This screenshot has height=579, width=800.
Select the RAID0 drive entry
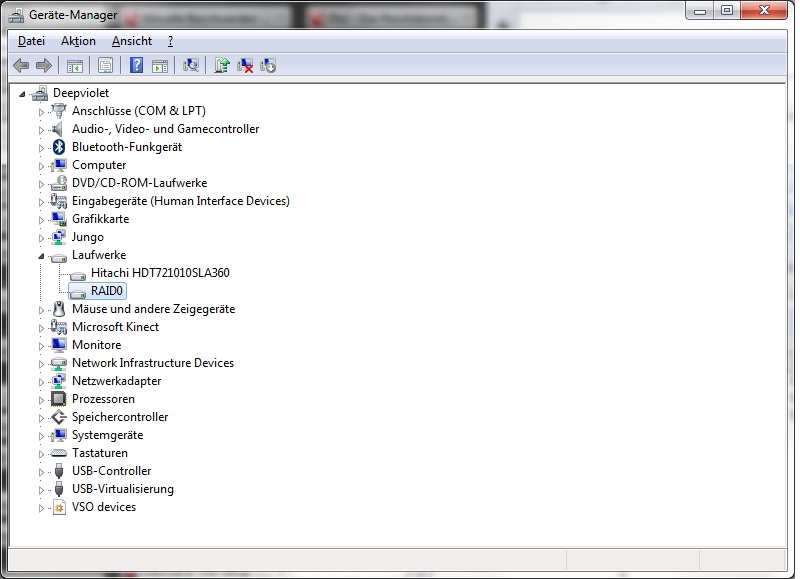point(107,291)
